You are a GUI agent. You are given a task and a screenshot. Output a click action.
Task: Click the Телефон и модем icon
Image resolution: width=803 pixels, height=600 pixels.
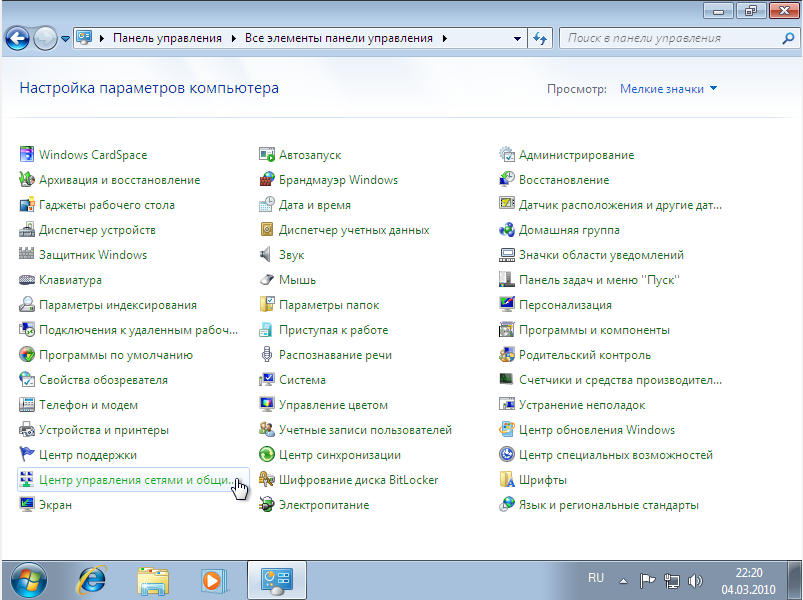(27, 404)
